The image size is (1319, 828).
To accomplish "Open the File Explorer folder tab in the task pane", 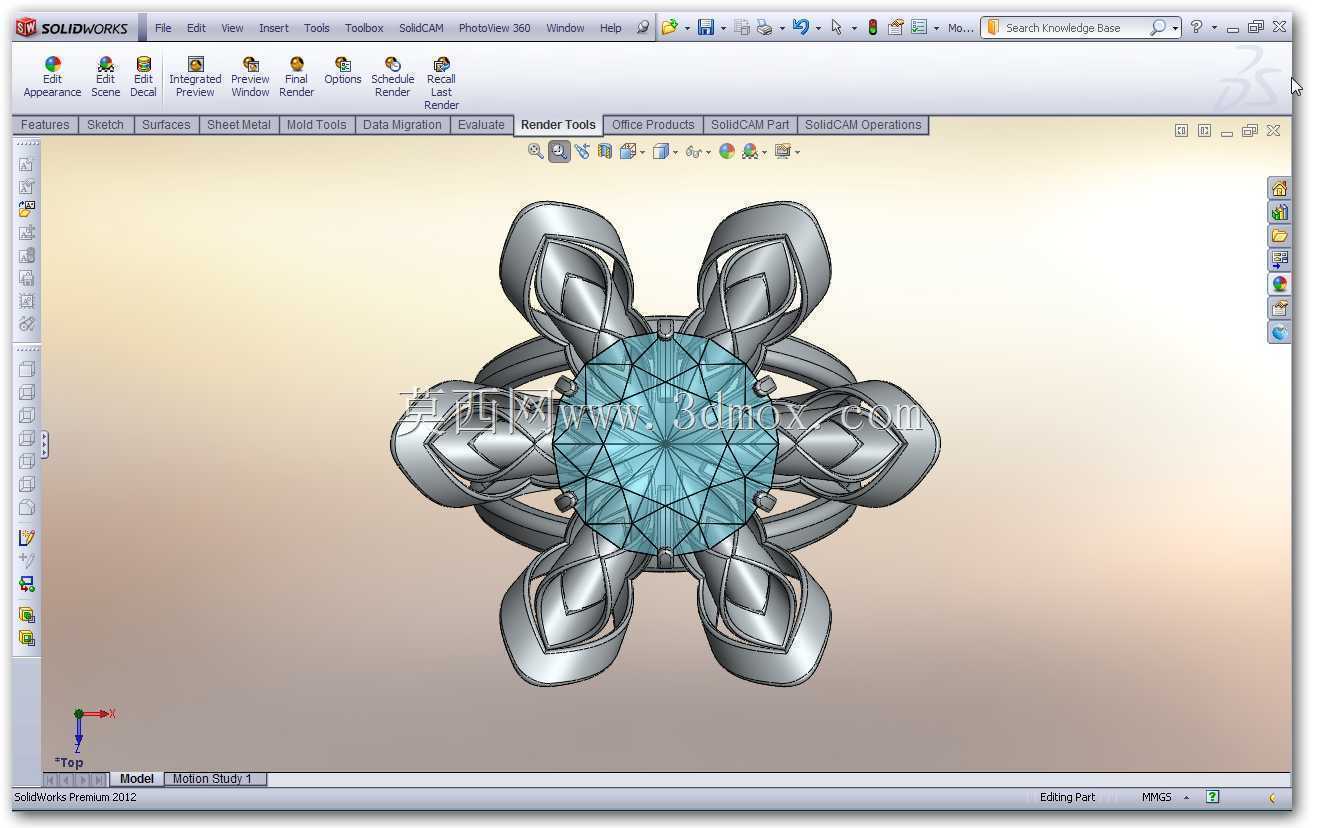I will 1279,236.
